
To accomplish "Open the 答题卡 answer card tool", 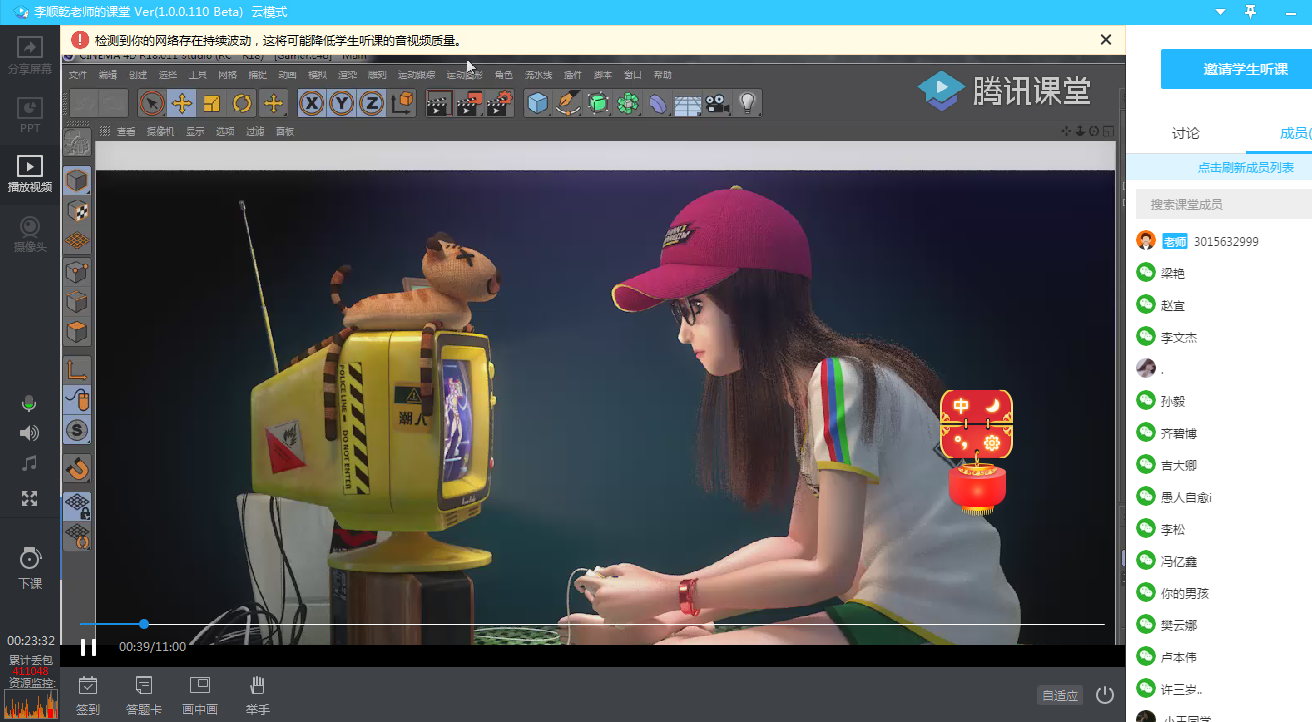I will pyautogui.click(x=143, y=696).
